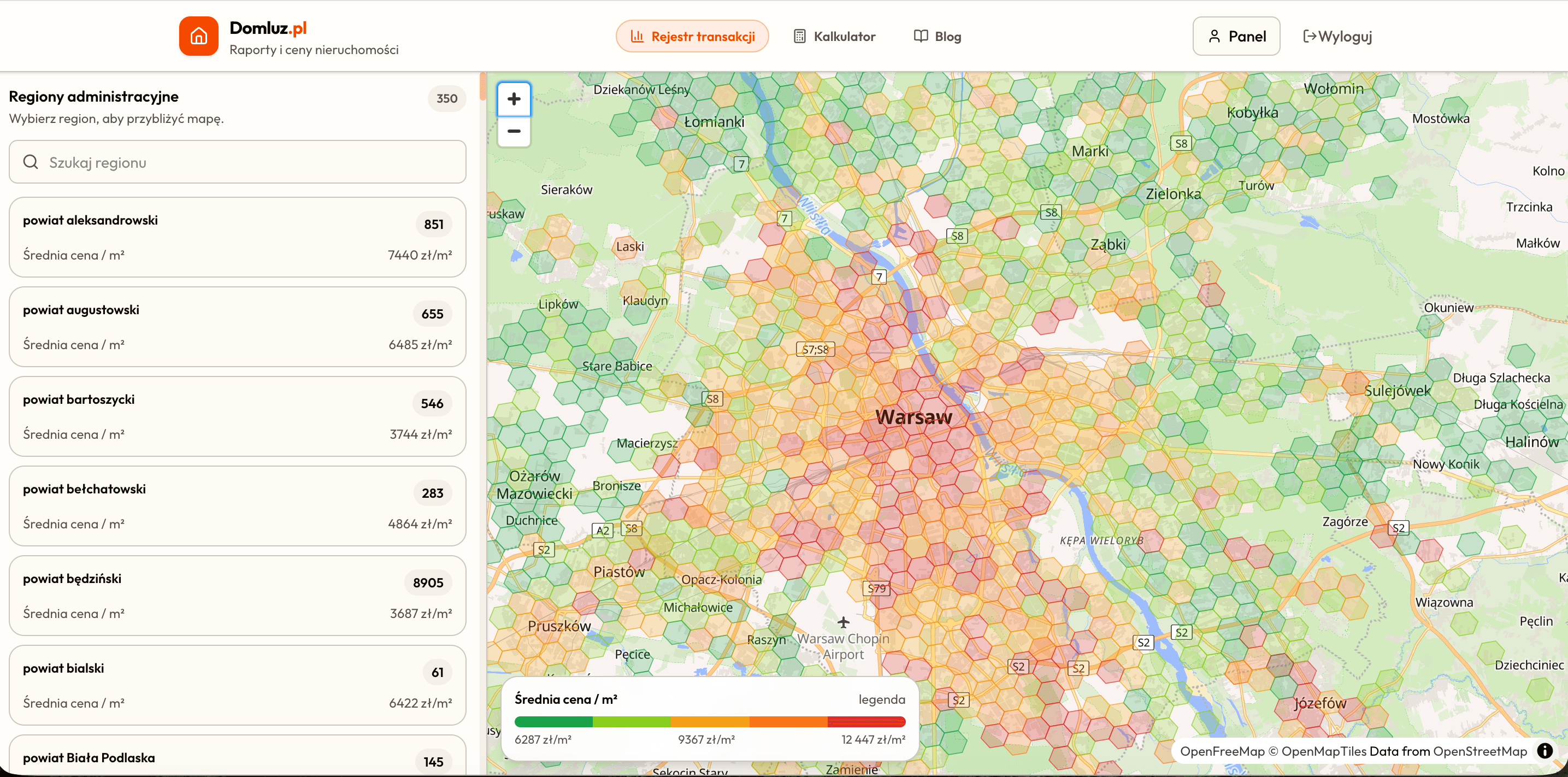Click the price 7440 zł/m² value
The height and width of the screenshot is (777, 1568).
[420, 255]
